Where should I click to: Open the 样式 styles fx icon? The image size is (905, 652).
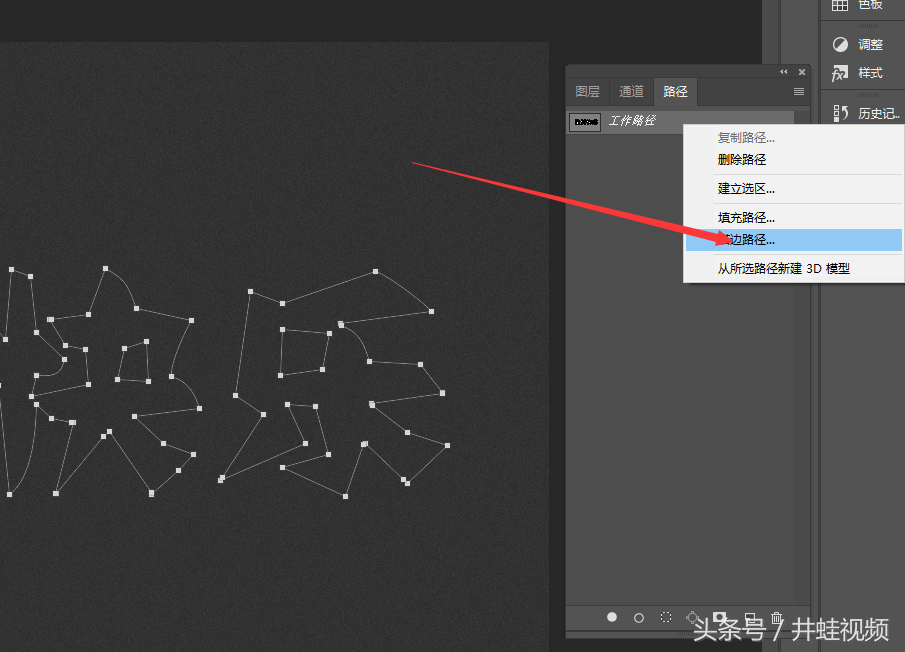coord(840,73)
